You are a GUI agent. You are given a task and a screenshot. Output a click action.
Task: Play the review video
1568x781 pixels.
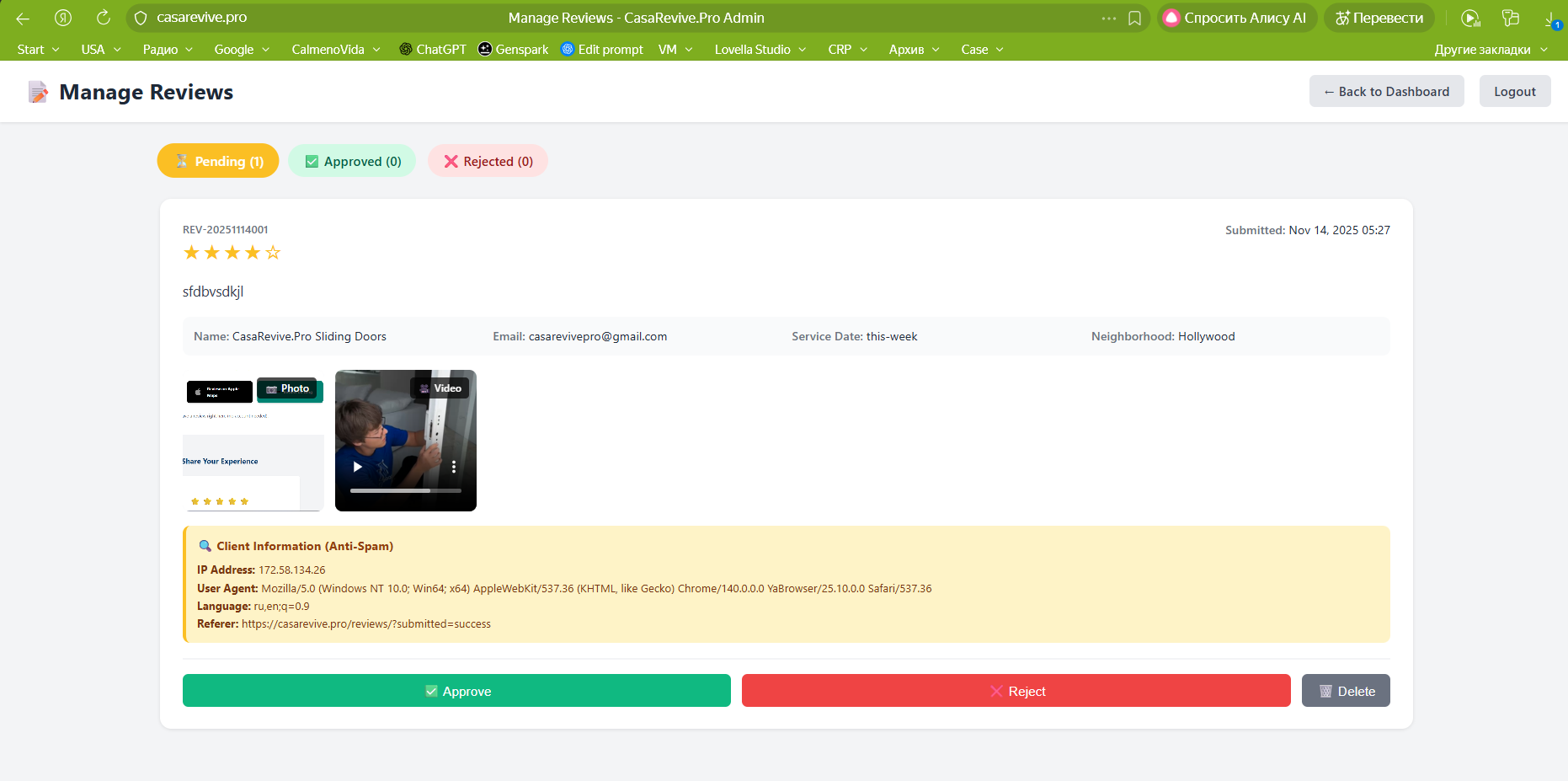[358, 467]
